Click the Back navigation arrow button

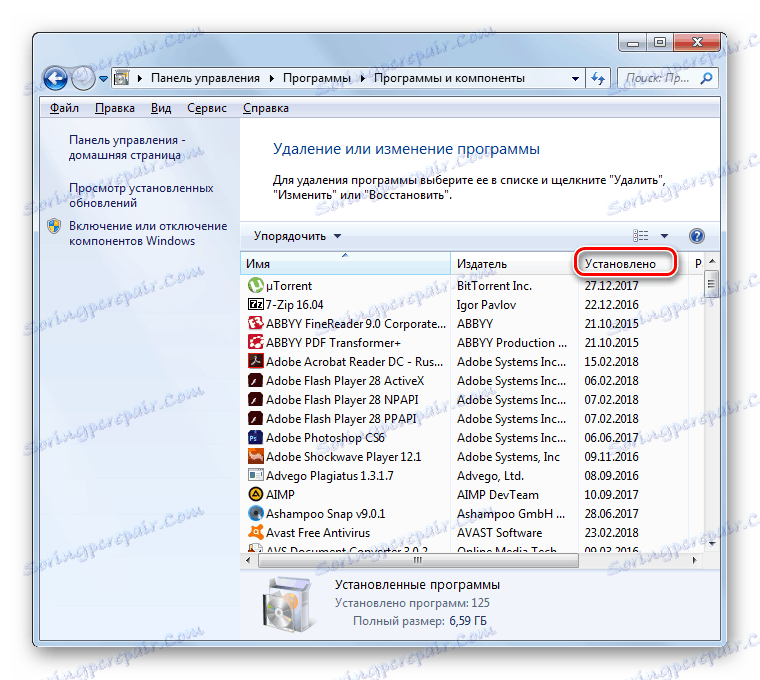pos(55,78)
